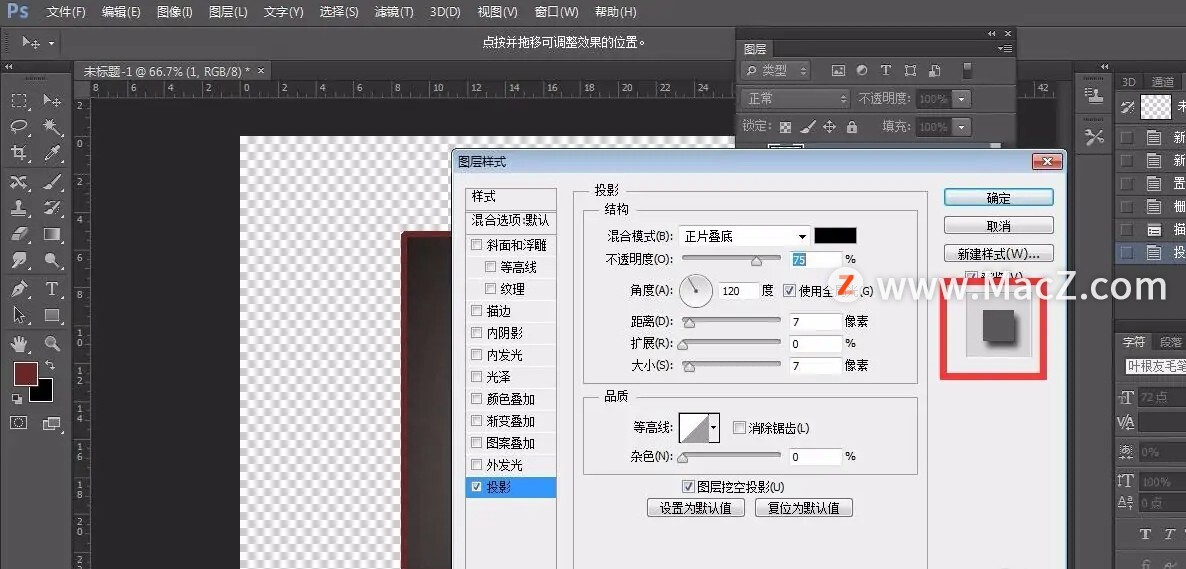Select the Eraser tool
The width and height of the screenshot is (1186, 569).
[19, 235]
